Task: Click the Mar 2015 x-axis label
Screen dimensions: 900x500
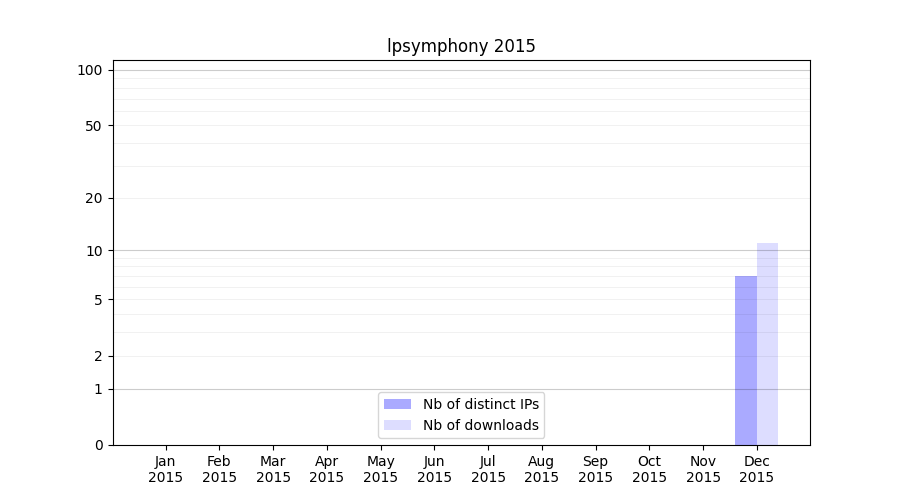Action: click(273, 469)
